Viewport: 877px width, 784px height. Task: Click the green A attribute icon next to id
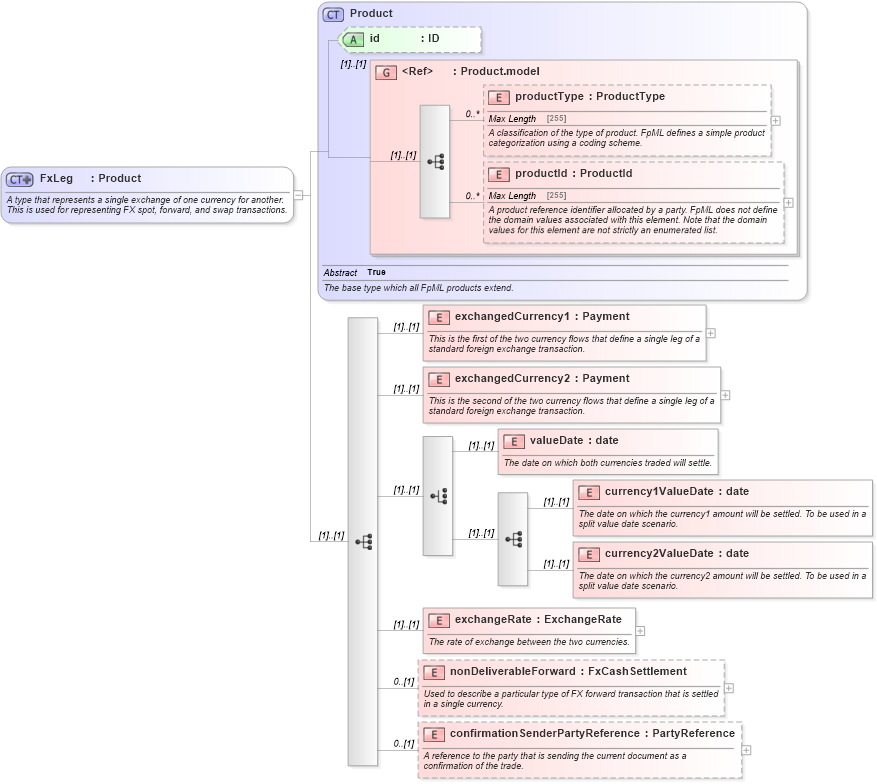353,39
